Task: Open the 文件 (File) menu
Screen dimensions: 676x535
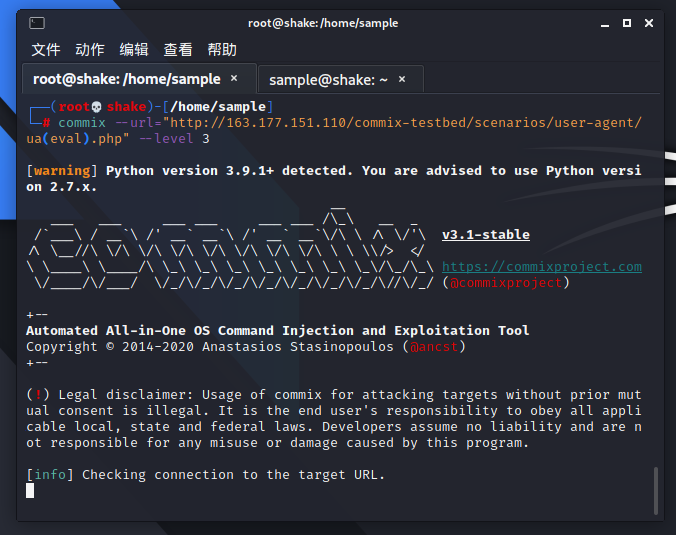Action: click(46, 50)
